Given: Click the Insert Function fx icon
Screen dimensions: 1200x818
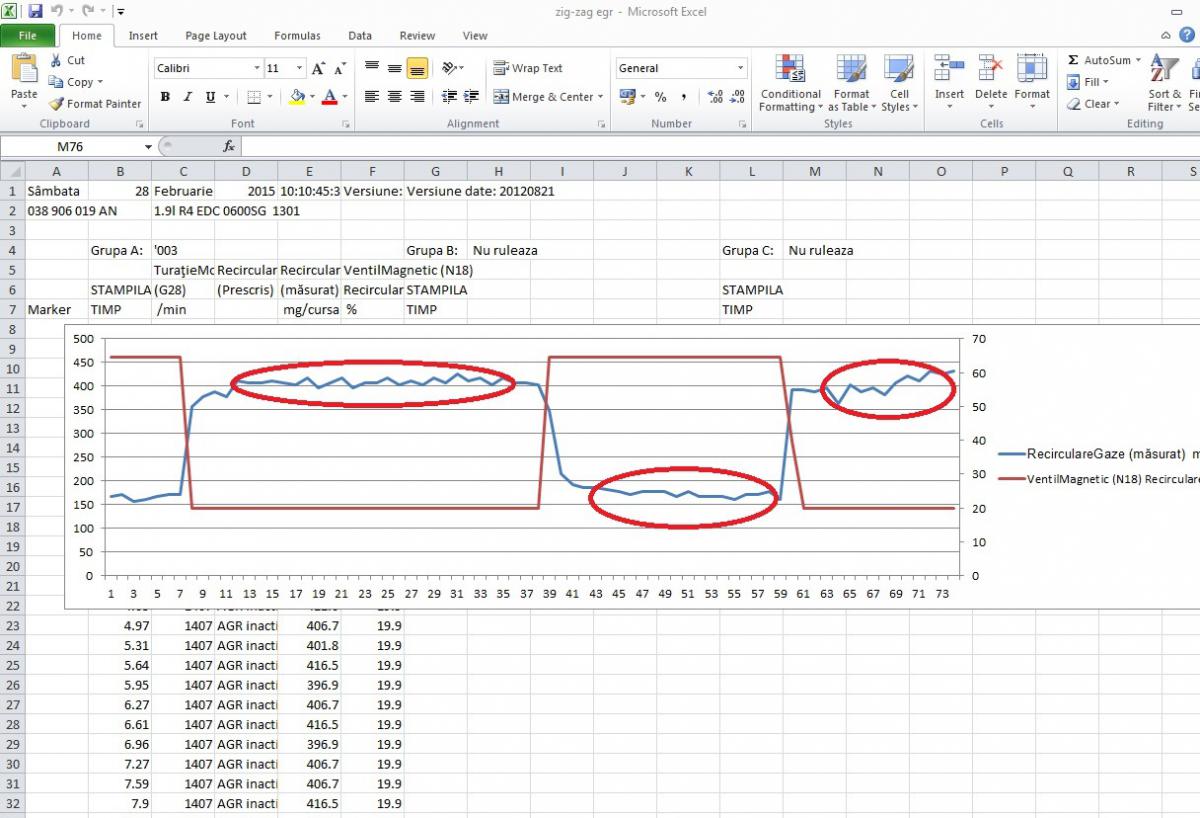Looking at the screenshot, I should (229, 146).
